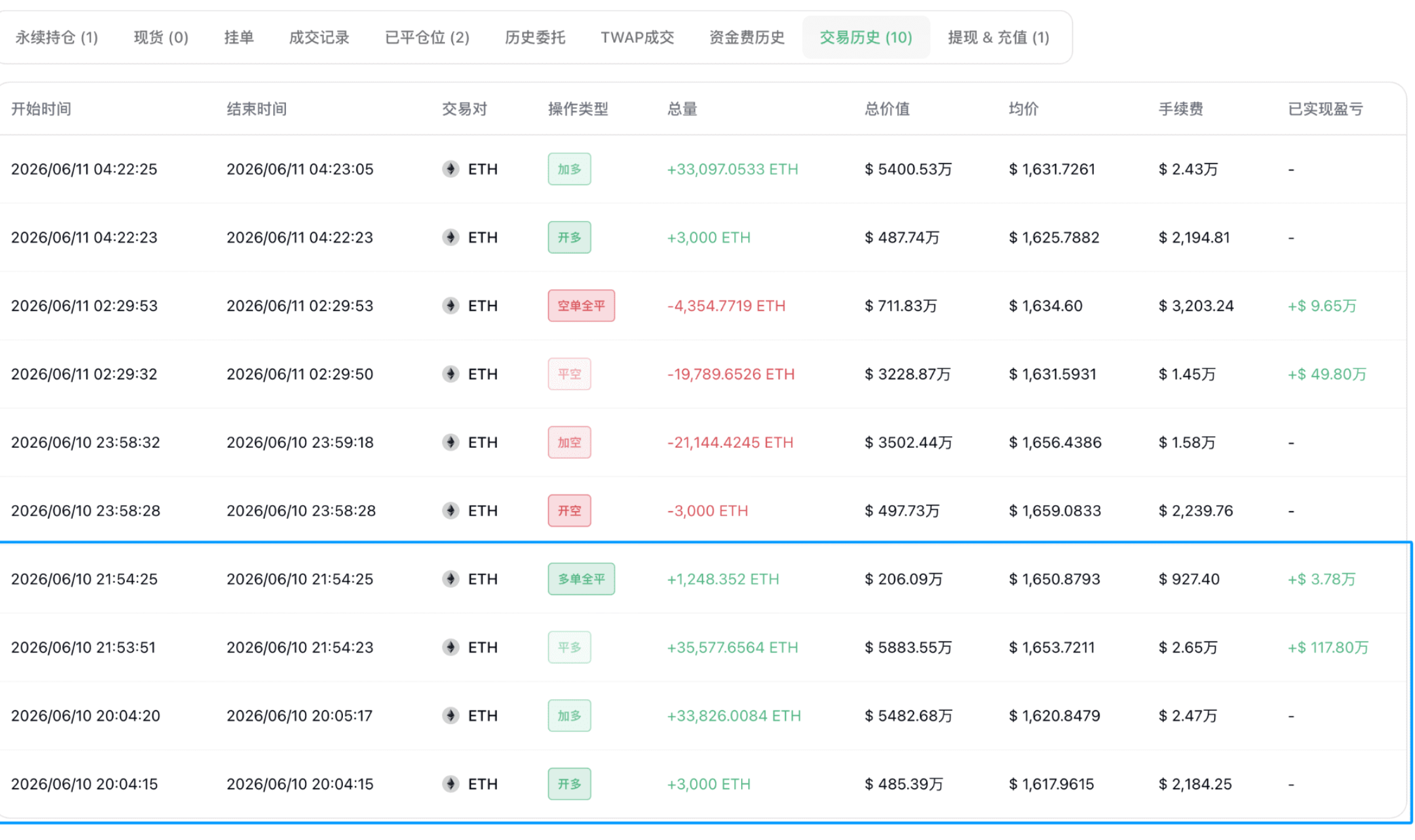Select the 交易历史 (10) tab
This screenshot has width=1415, height=840.
pyautogui.click(x=866, y=37)
